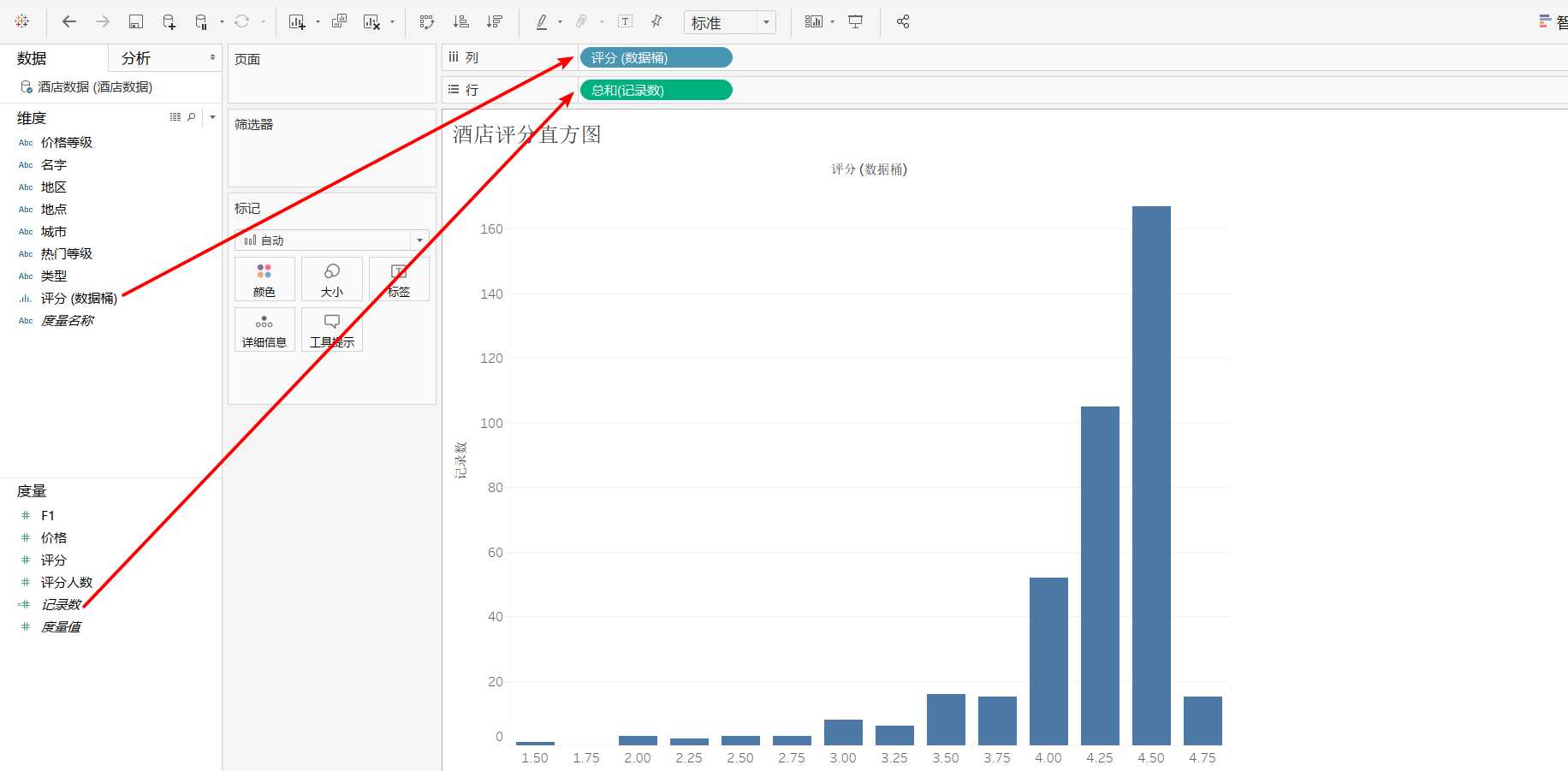Select the F1 measure
The image size is (1568, 771).
(48, 515)
